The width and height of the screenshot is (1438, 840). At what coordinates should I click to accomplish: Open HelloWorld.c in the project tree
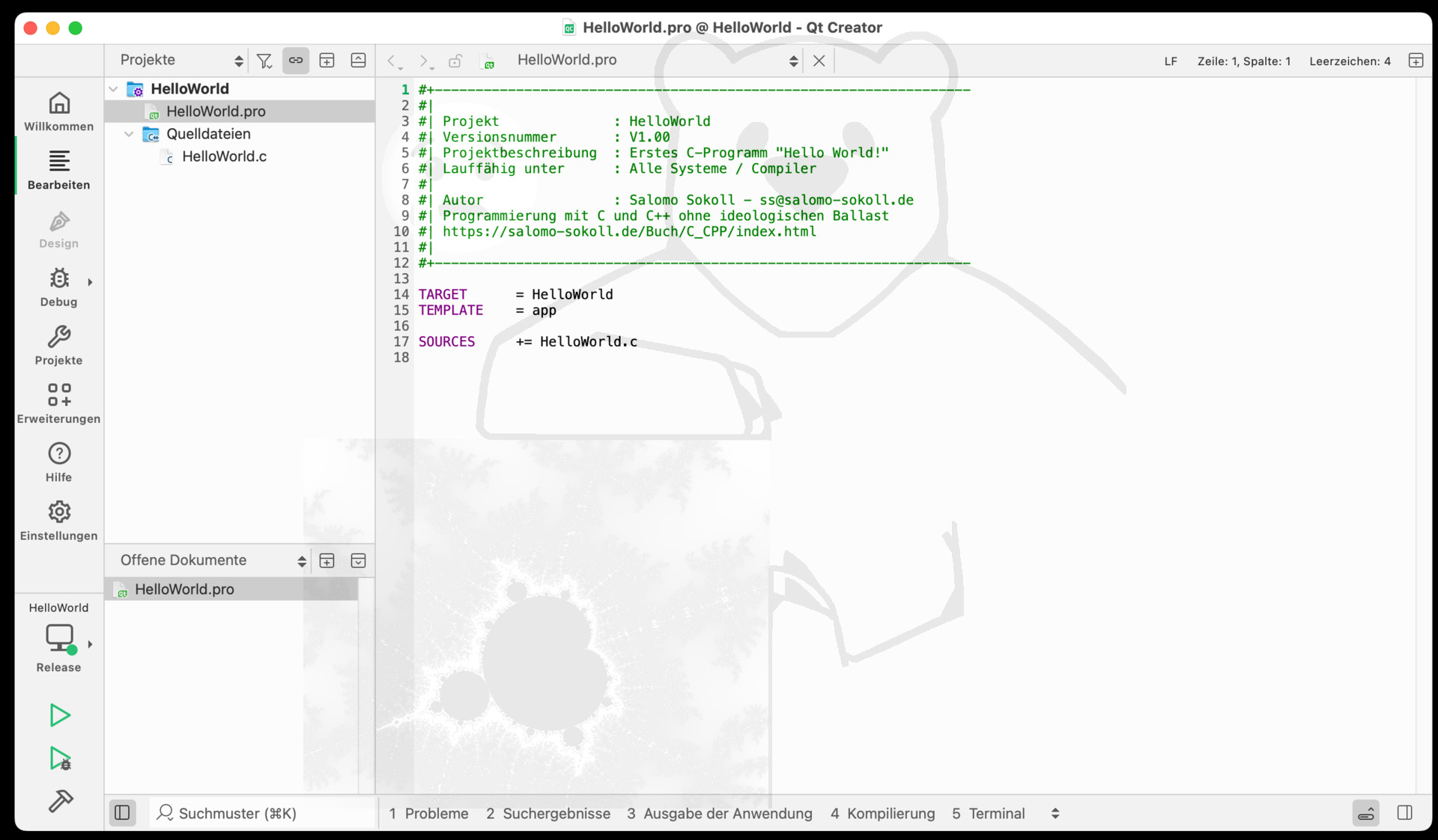click(224, 156)
